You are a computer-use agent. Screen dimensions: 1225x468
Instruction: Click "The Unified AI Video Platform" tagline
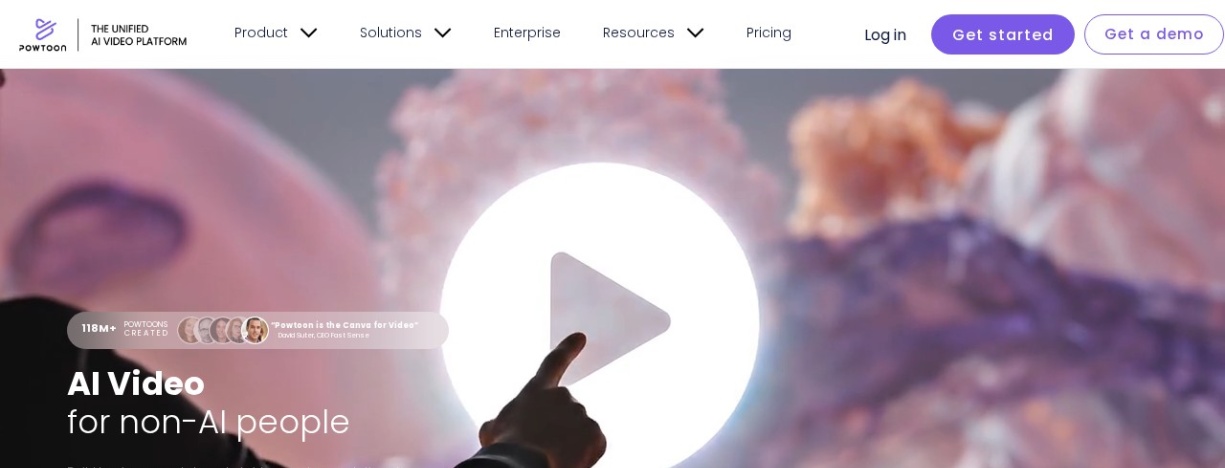coord(138,35)
